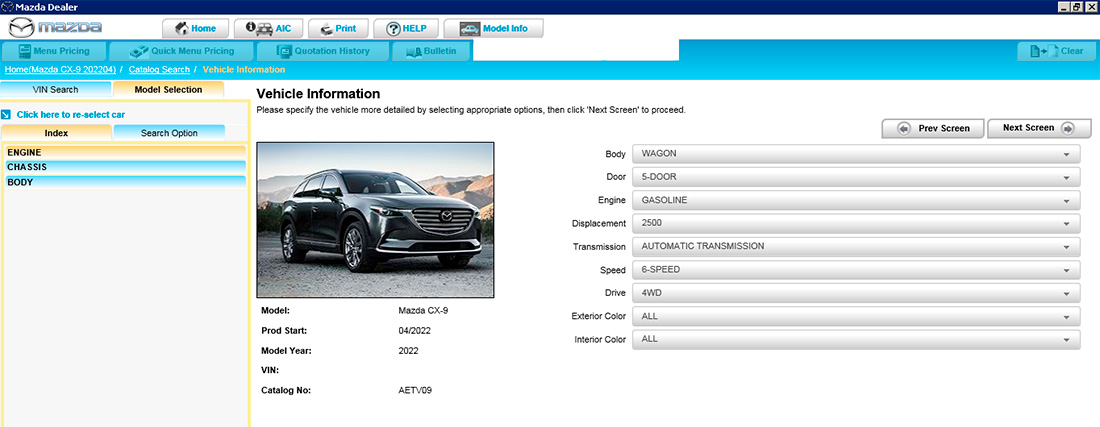Click the Model value Mazda CX-9

coord(422,311)
